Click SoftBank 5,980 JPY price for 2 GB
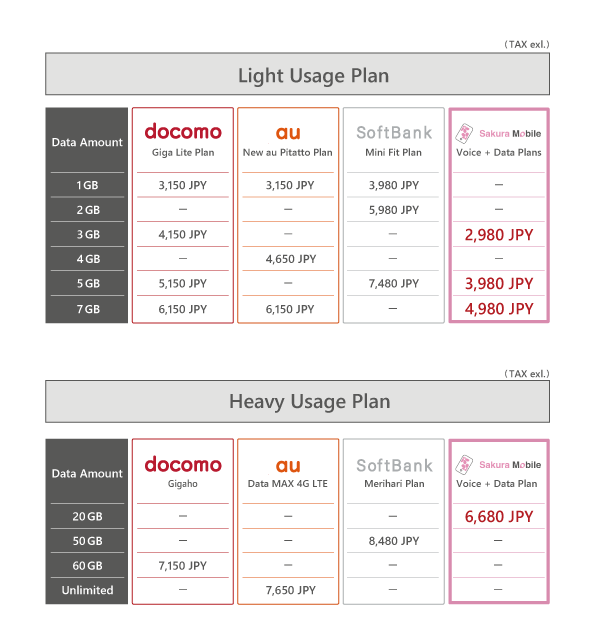The height and width of the screenshot is (643, 595). tap(394, 210)
